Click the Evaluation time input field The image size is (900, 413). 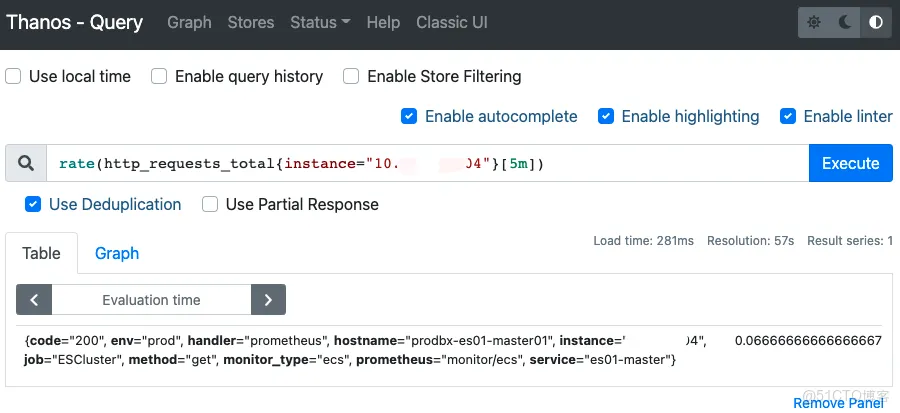151,300
